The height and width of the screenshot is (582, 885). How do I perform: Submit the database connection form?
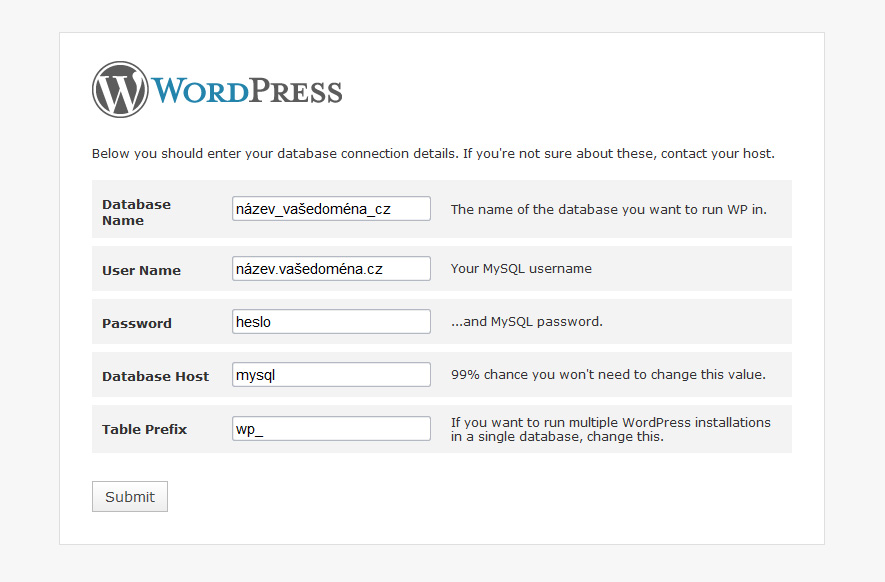click(x=130, y=497)
